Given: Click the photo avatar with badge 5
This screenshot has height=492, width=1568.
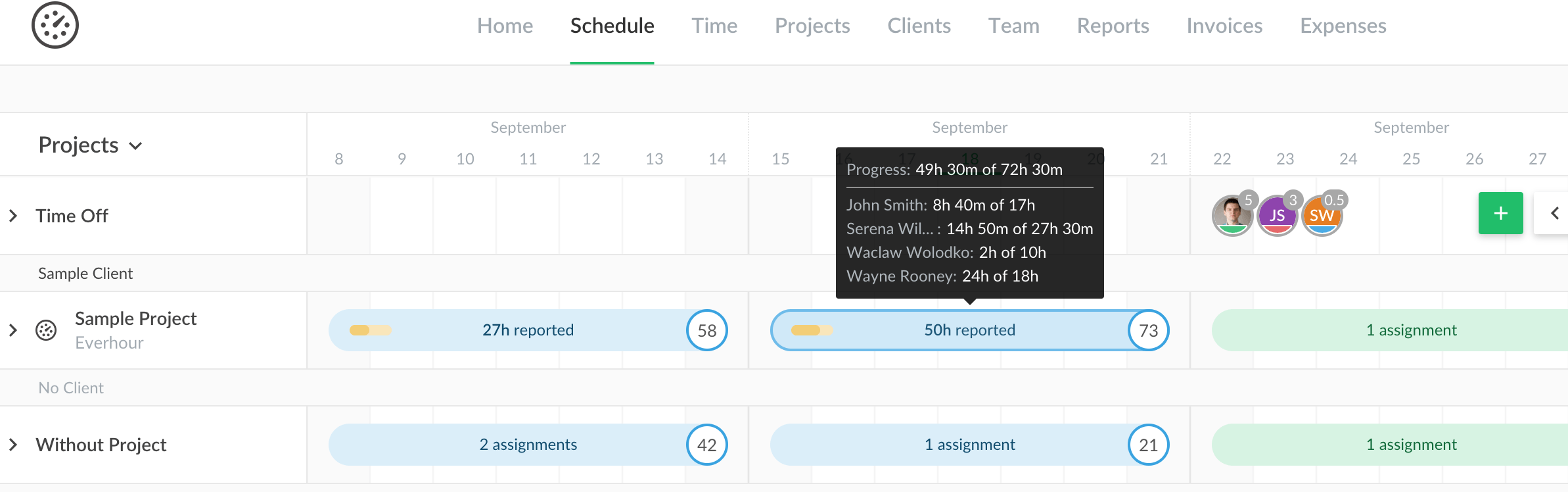Looking at the screenshot, I should 1232,216.
